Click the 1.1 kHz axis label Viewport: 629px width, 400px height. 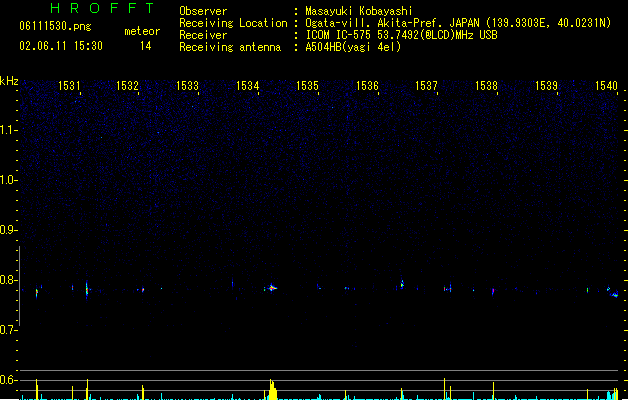(8, 130)
